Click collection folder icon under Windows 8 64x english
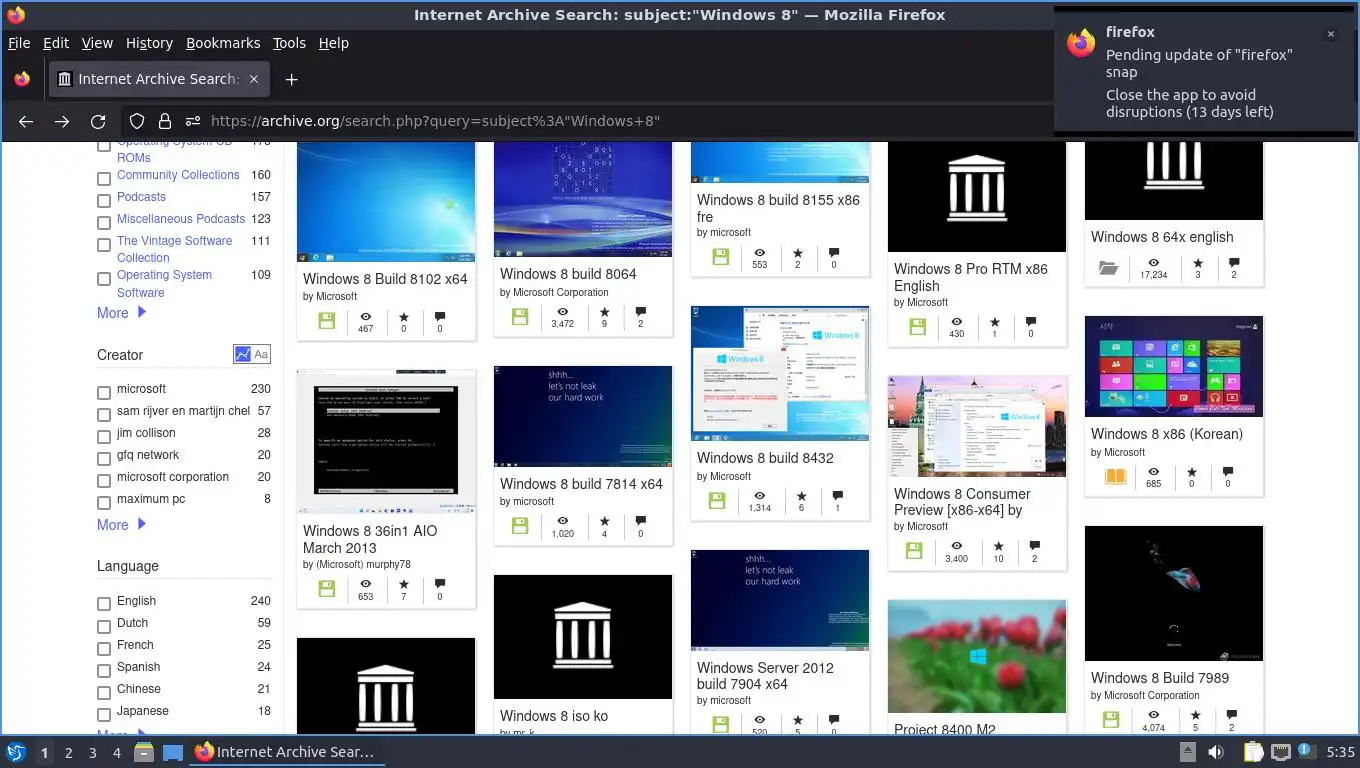1360x768 pixels. coord(1108,267)
